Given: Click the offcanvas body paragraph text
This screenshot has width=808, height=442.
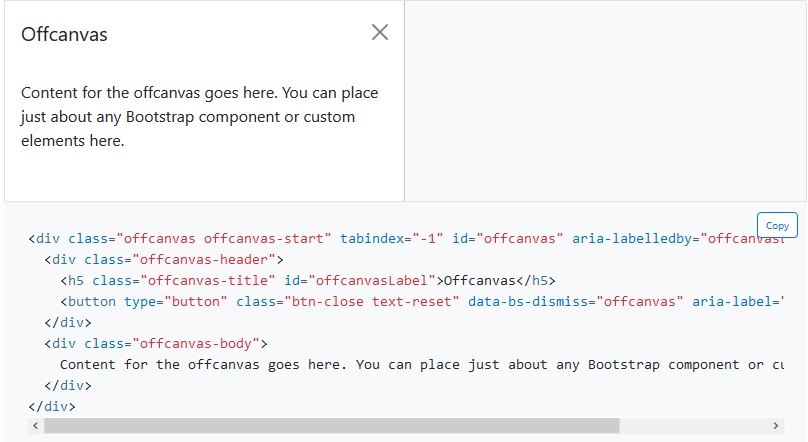Looking at the screenshot, I should tap(199, 117).
